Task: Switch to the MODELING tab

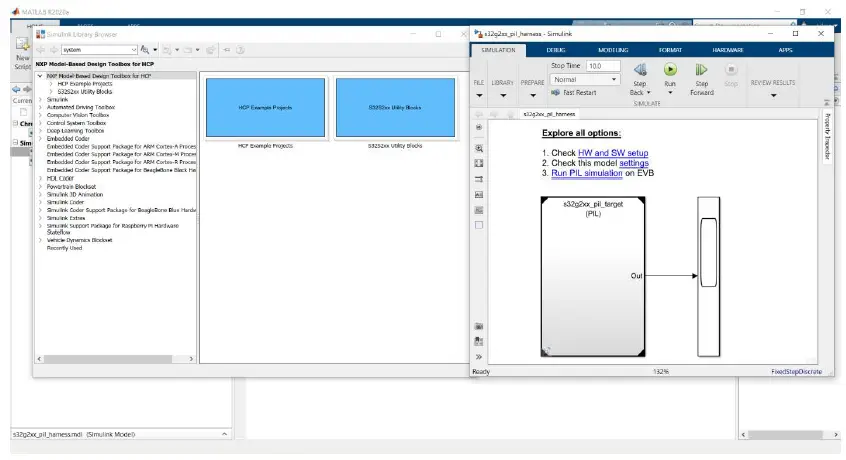Action: 613,50
